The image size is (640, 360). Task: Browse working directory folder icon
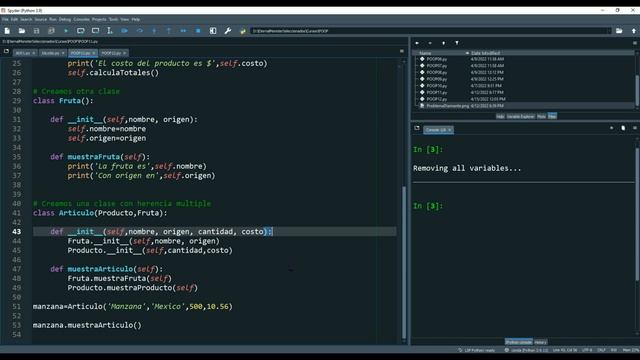coord(619,31)
